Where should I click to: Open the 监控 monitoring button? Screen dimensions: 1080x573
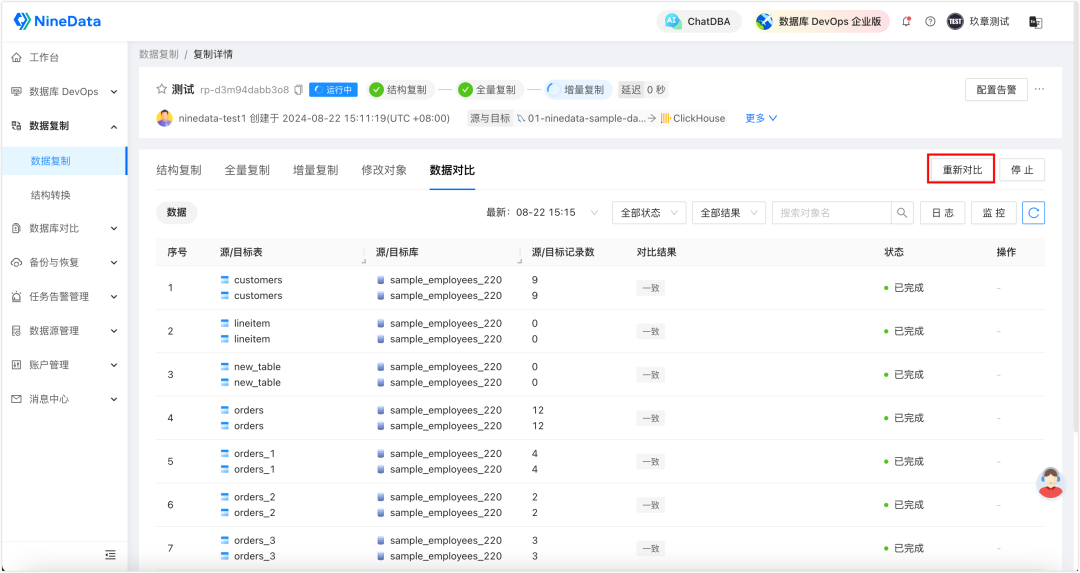coord(994,213)
